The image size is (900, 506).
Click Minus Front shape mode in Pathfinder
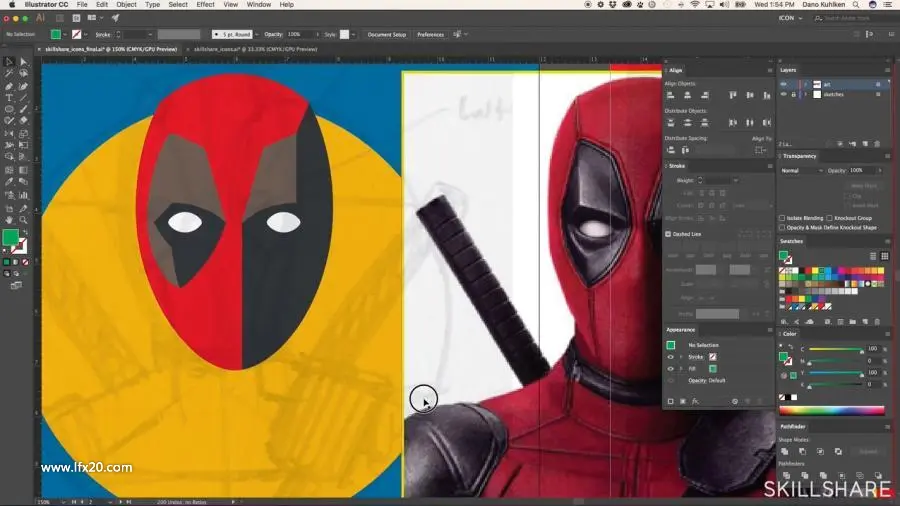click(x=802, y=451)
